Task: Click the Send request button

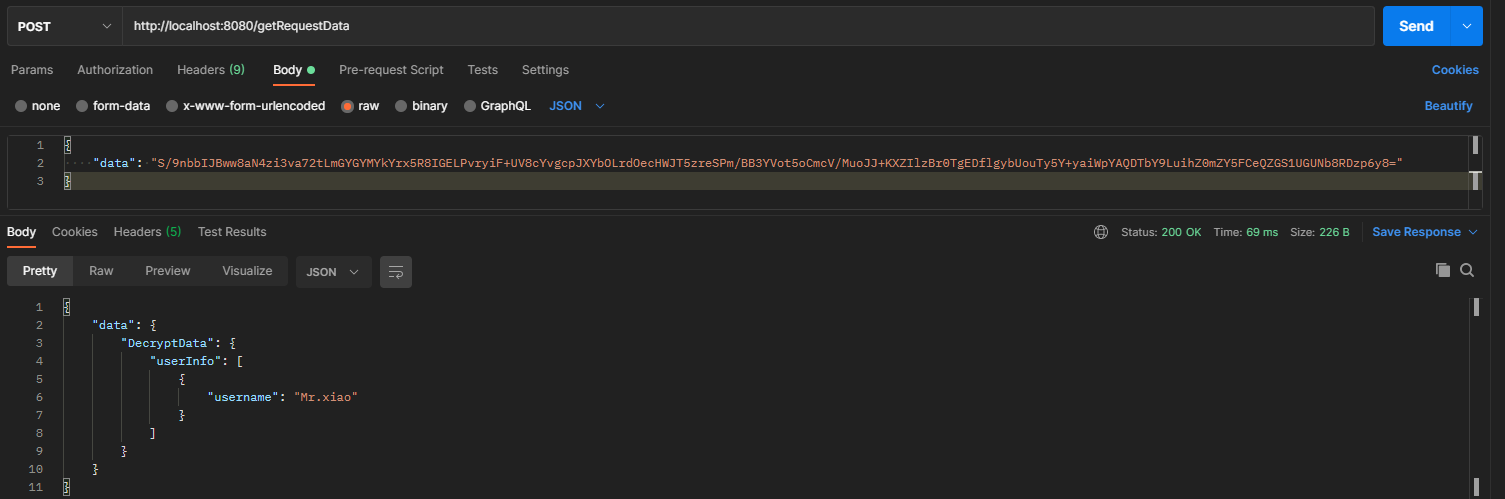Action: point(1416,26)
